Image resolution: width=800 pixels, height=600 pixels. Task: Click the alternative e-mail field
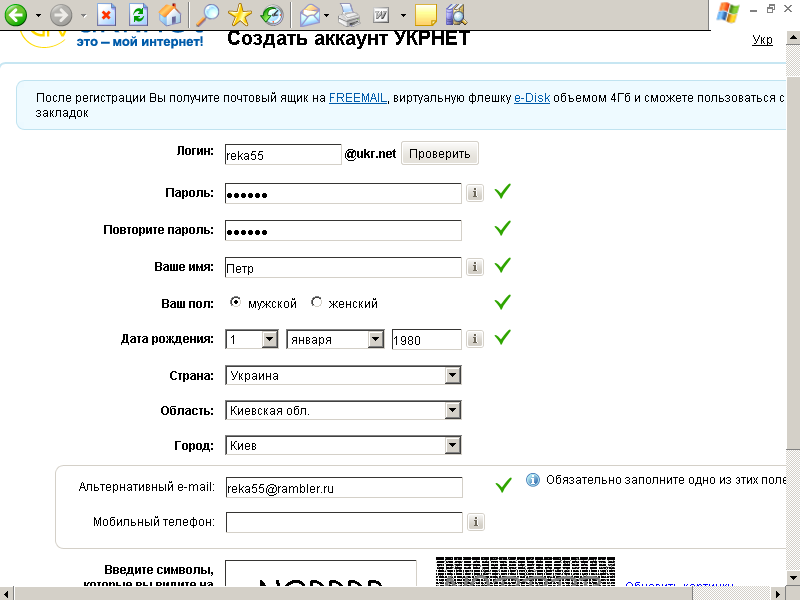344,487
